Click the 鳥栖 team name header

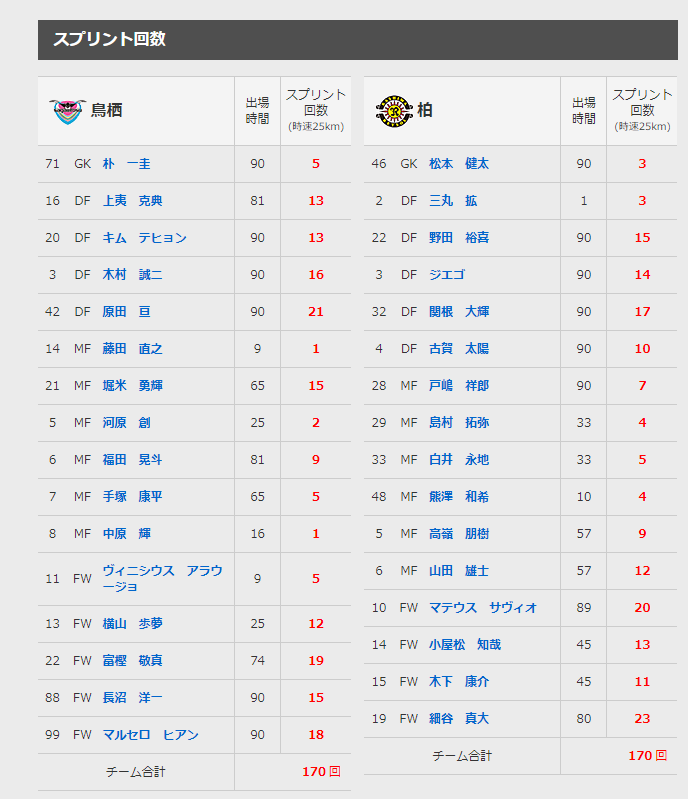[107, 111]
